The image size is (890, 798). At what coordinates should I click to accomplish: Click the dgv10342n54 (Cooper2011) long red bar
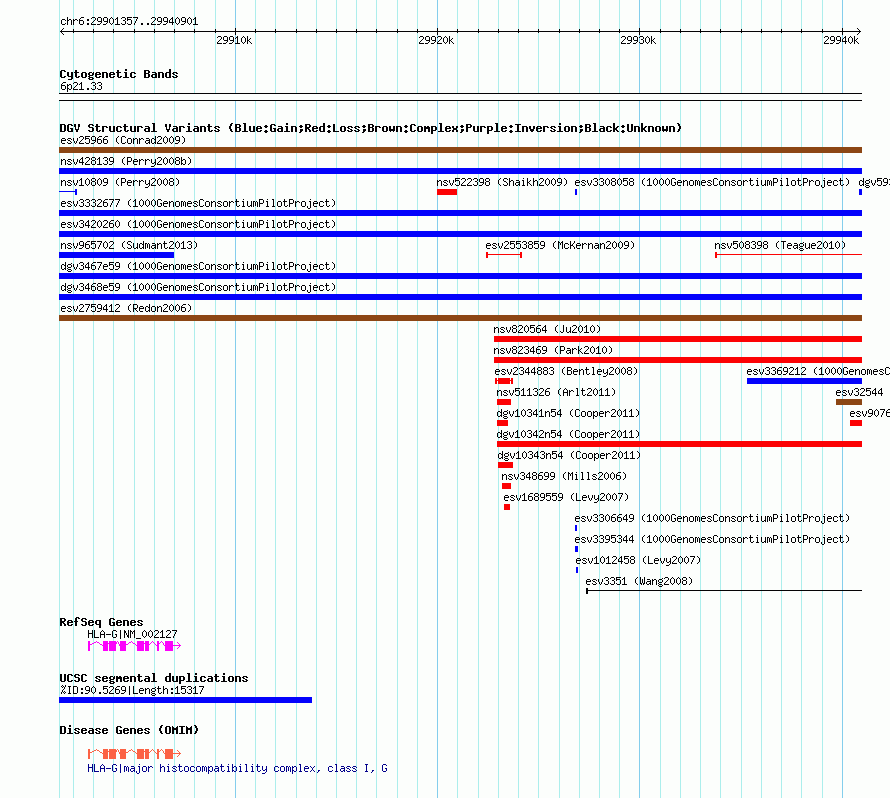[679, 444]
